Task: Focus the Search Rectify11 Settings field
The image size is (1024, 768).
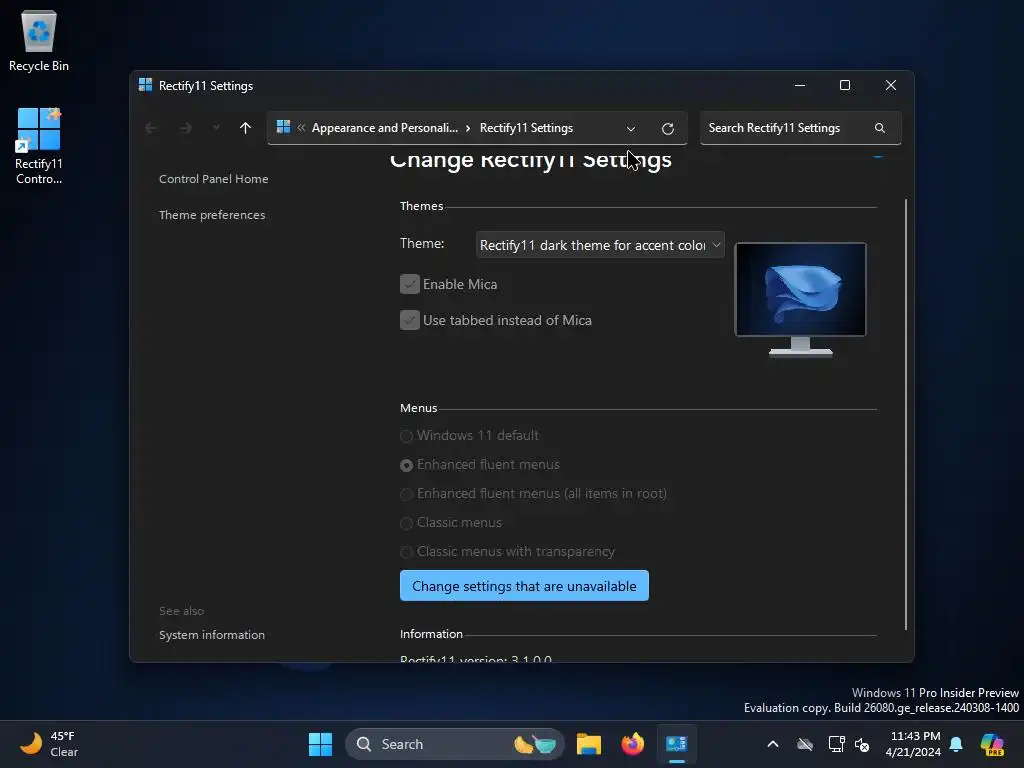Action: point(800,128)
